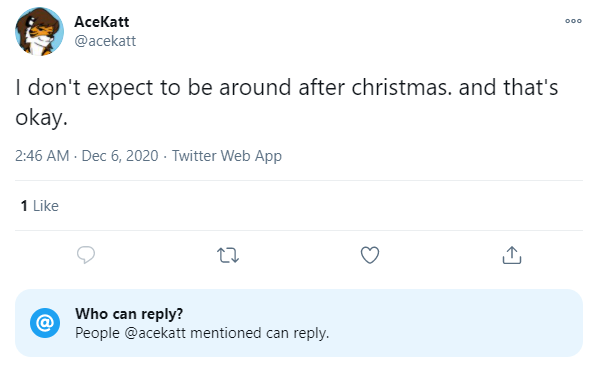Open the 2:46 AM timestamp link
594x366 pixels.
click(x=42, y=156)
